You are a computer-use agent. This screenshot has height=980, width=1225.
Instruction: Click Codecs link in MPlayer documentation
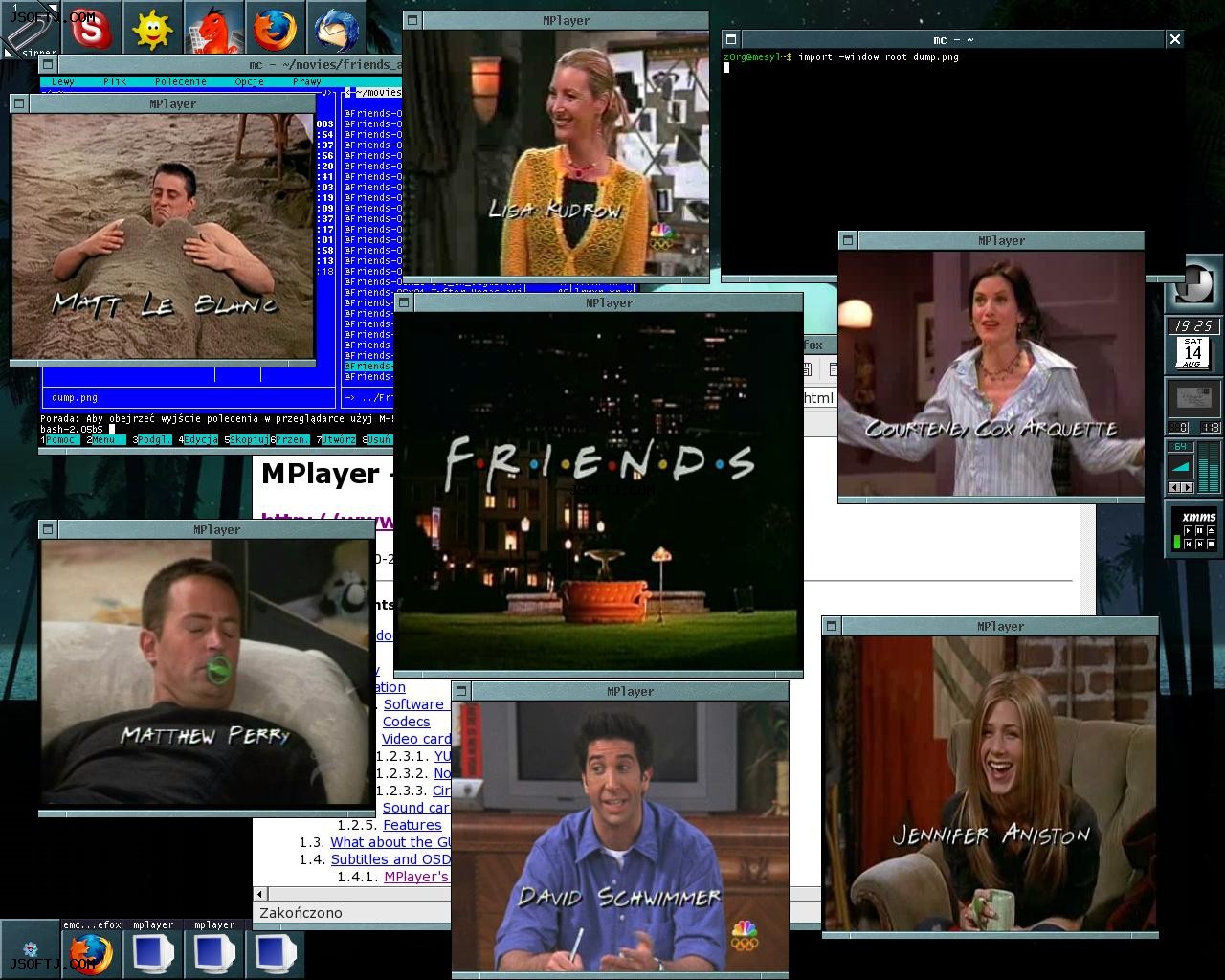(x=406, y=722)
